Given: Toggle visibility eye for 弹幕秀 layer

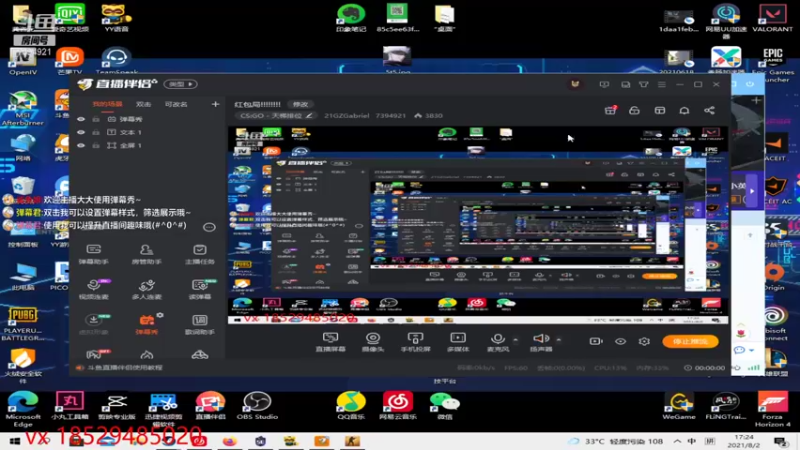Looking at the screenshot, I should pyautogui.click(x=81, y=119).
